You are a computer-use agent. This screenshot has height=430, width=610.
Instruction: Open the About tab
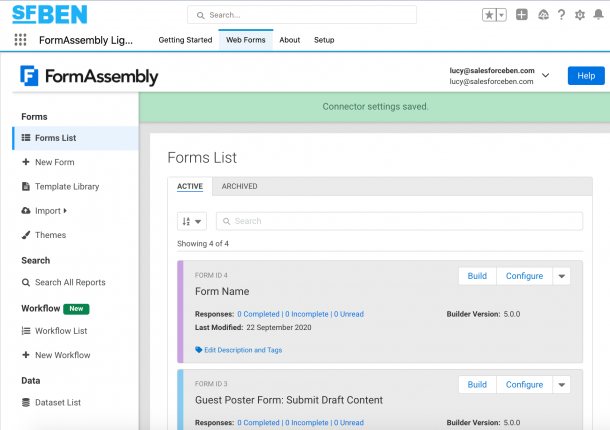(x=289, y=40)
